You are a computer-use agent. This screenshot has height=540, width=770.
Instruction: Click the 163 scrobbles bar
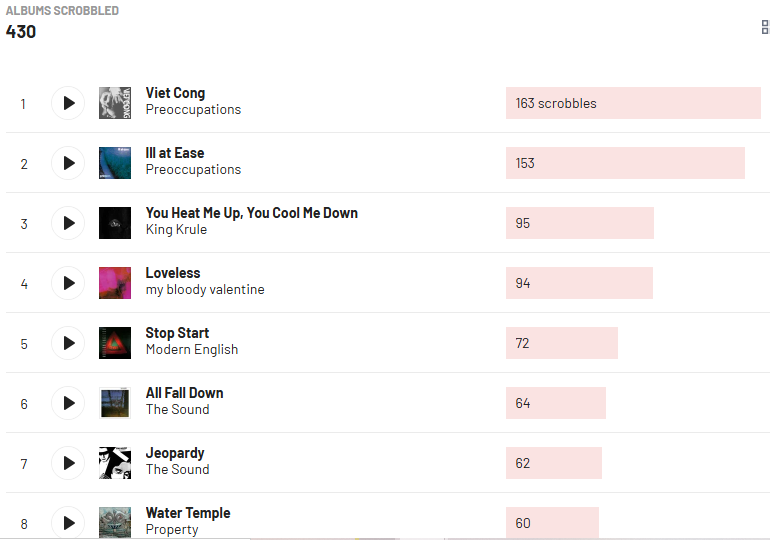[632, 103]
